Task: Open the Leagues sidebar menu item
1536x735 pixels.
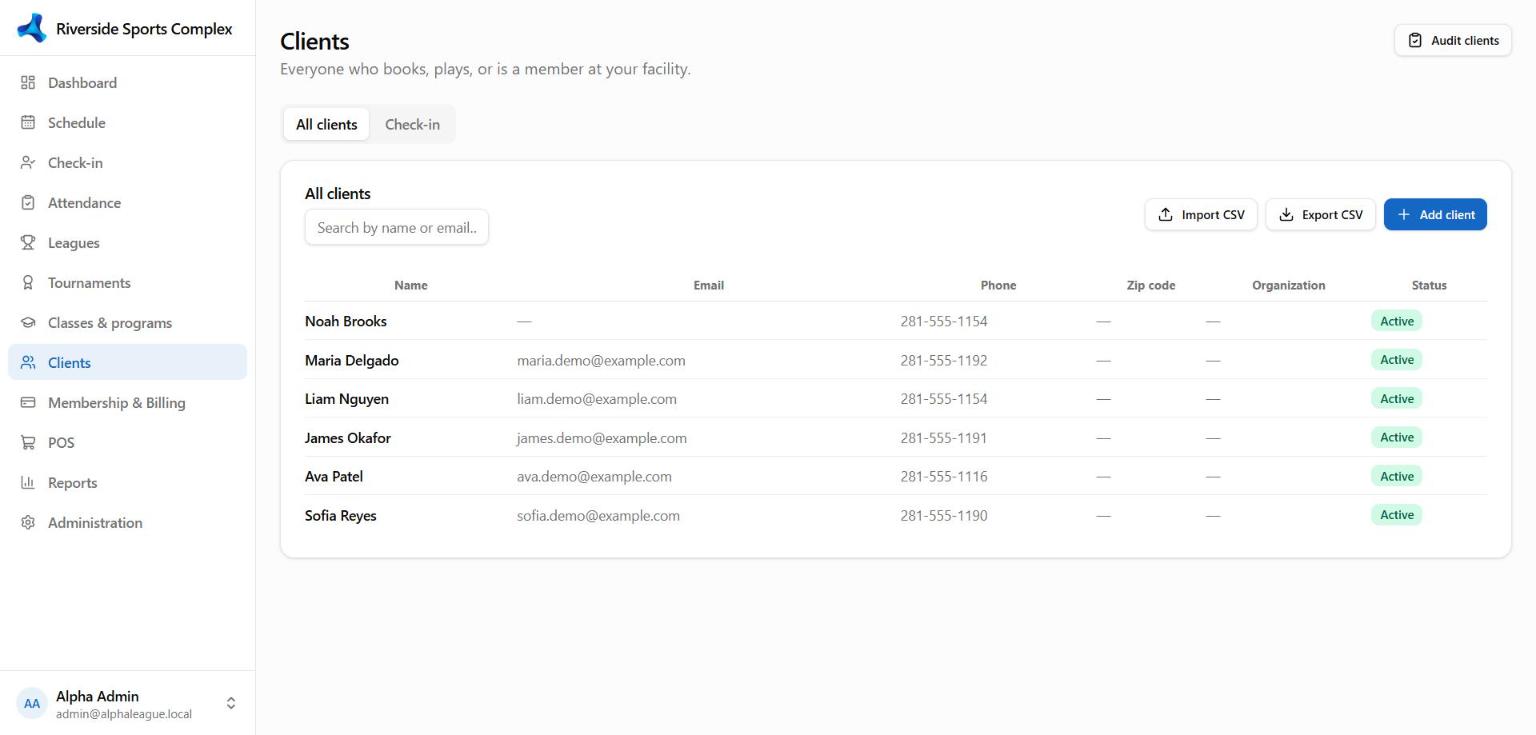Action: [127, 243]
